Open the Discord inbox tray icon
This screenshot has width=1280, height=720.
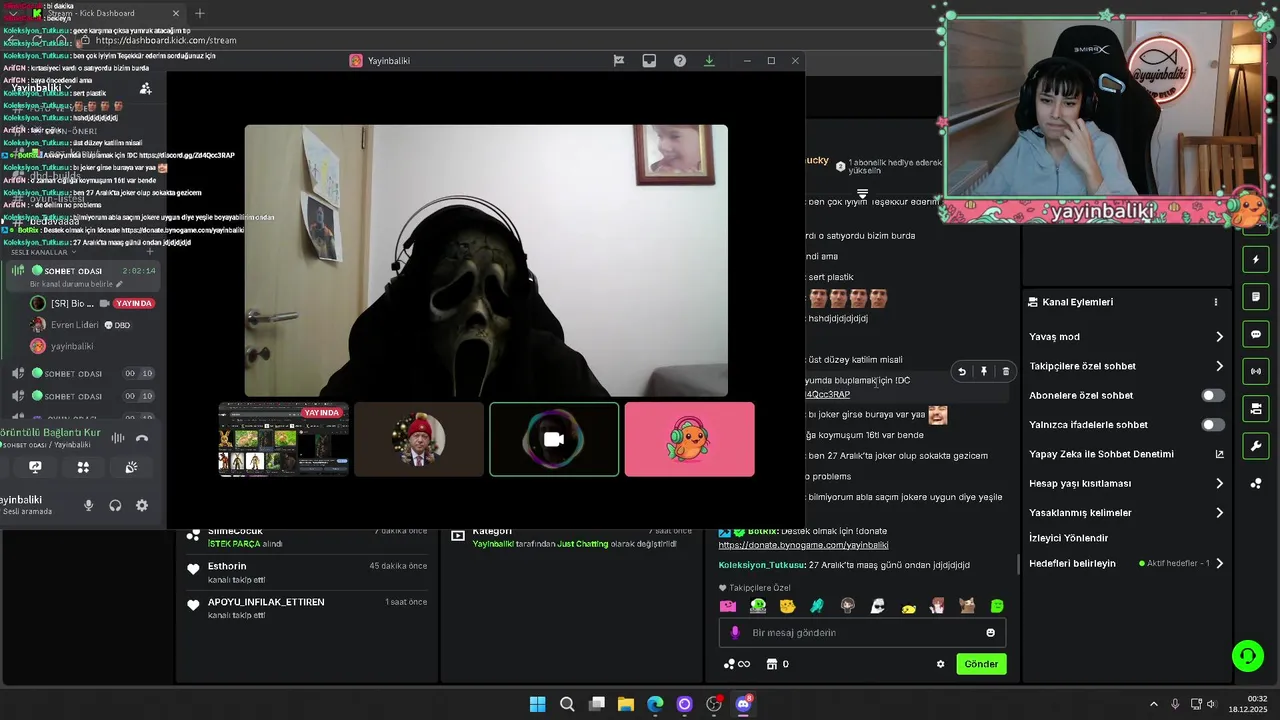pos(649,61)
